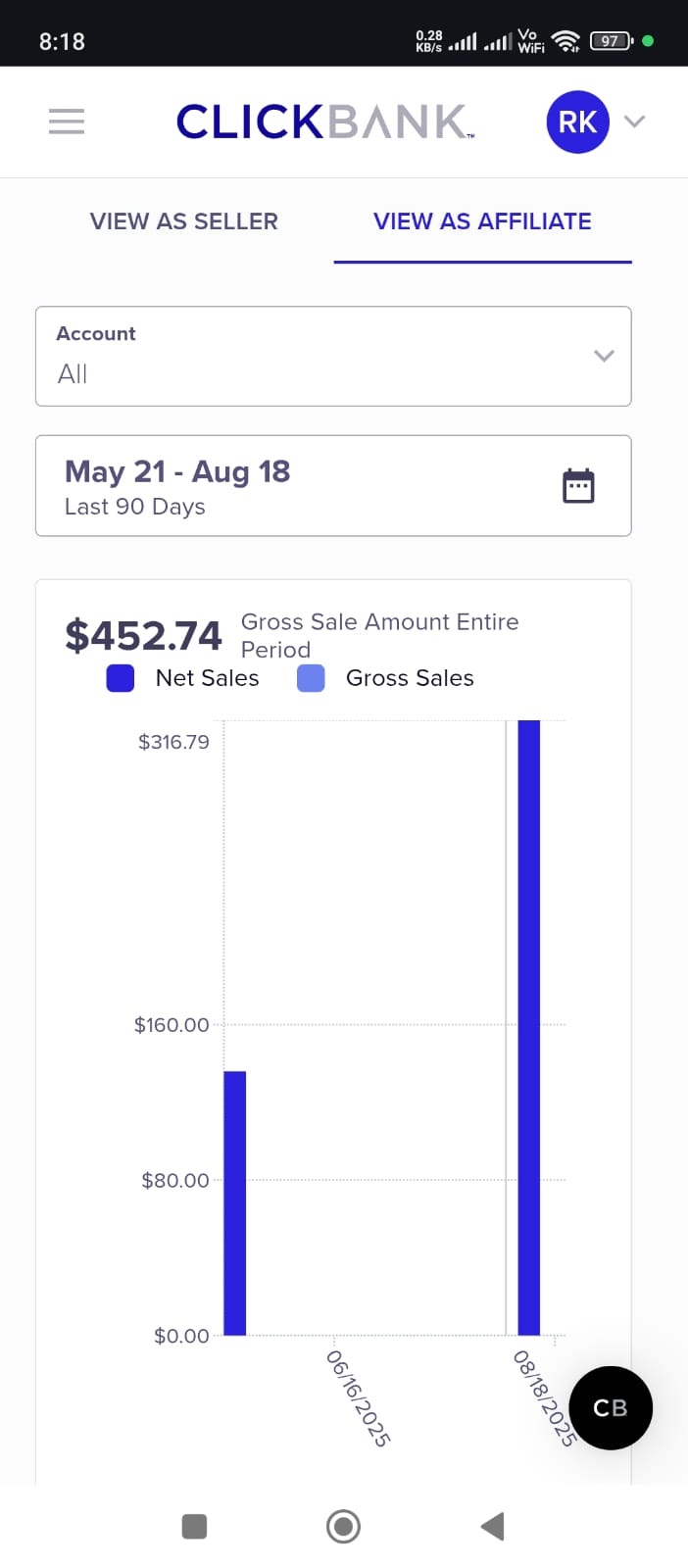Click the Net Sales legend label
Viewport: 688px width, 1568px height.
click(x=207, y=678)
